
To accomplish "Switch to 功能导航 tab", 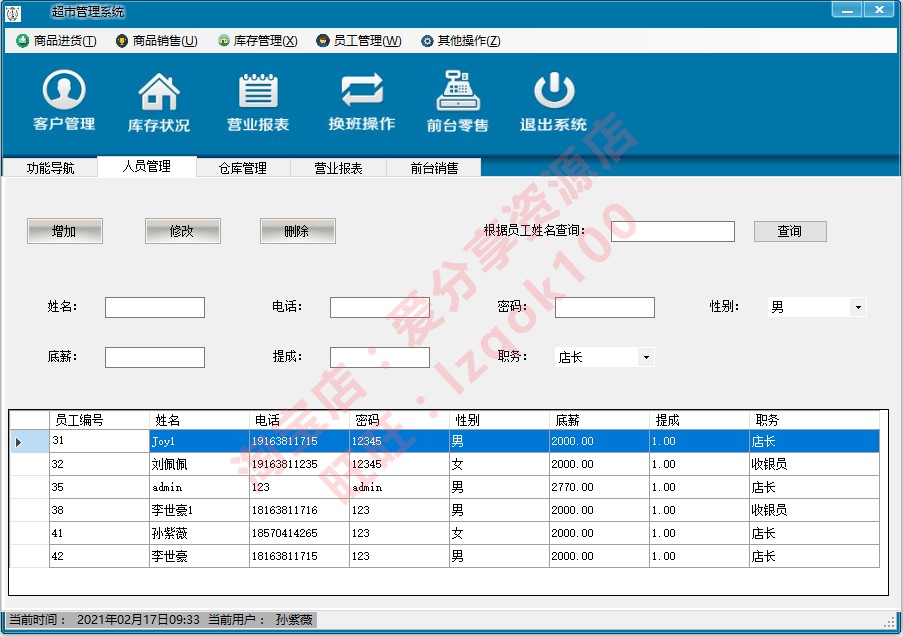I will click(51, 168).
